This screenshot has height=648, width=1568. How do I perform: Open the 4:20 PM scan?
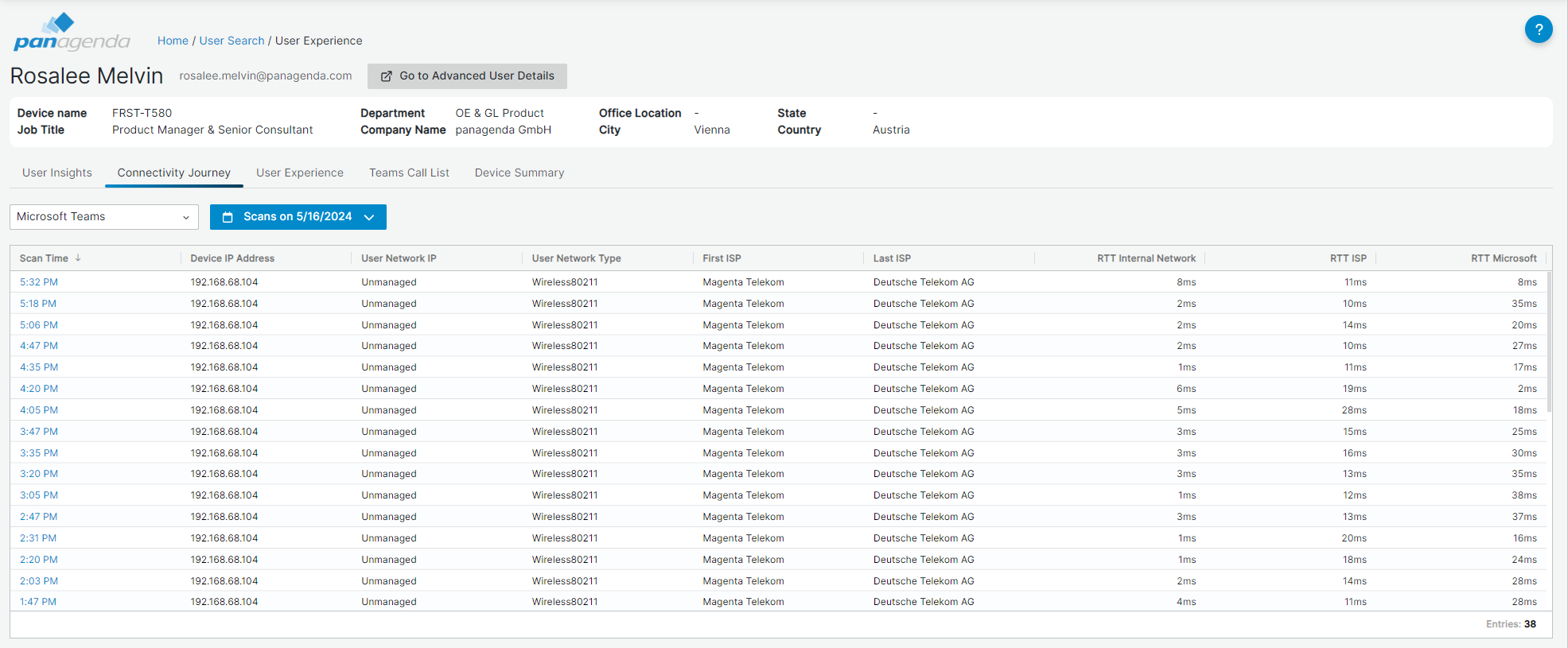(x=39, y=389)
